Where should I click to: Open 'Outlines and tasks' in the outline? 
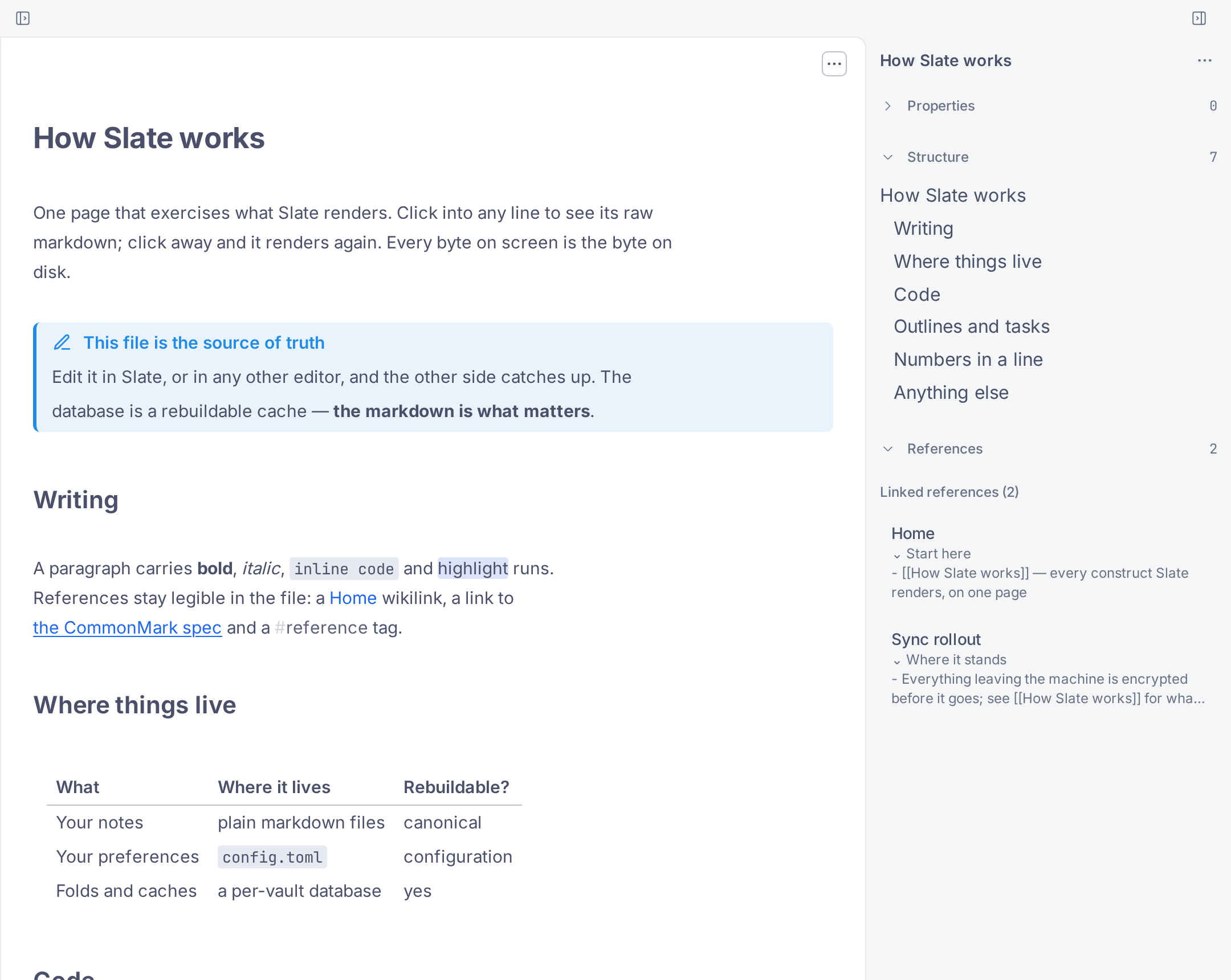click(971, 326)
